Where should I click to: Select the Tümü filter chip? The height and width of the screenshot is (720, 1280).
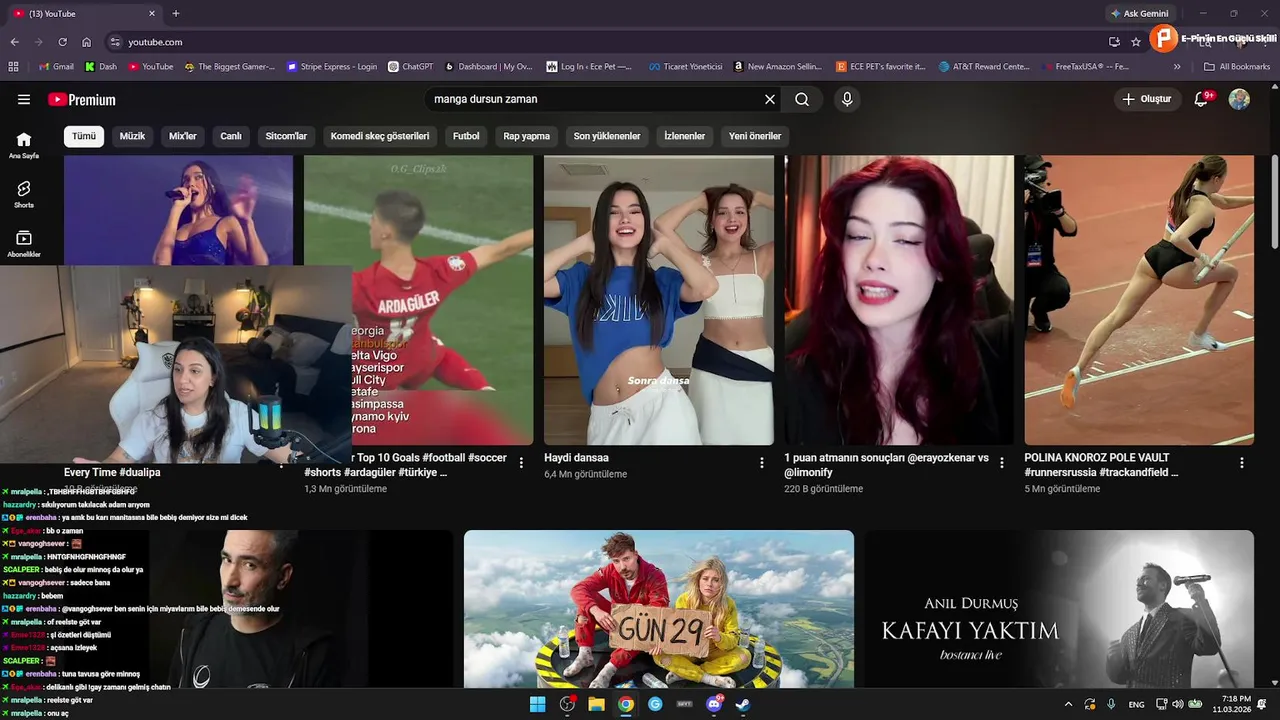pos(84,136)
